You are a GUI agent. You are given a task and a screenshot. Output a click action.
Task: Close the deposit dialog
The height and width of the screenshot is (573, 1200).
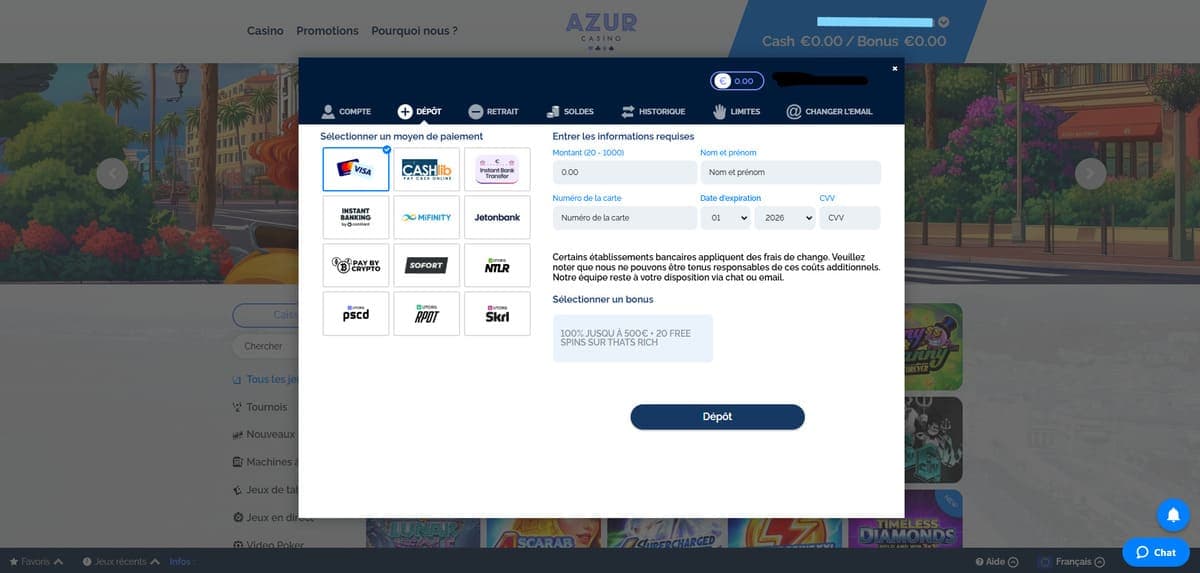coord(895,68)
